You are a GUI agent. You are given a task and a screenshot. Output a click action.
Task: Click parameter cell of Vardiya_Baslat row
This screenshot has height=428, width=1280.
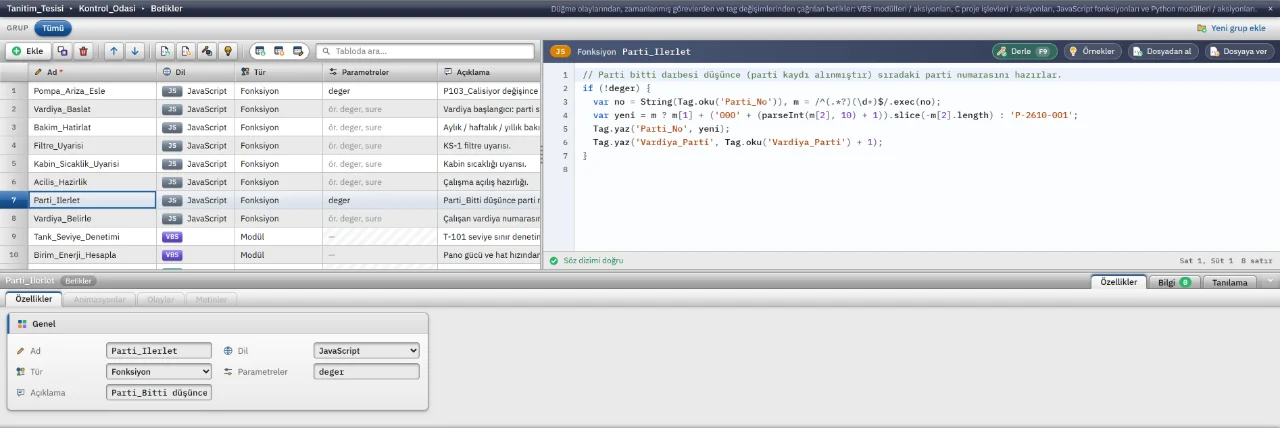point(380,109)
